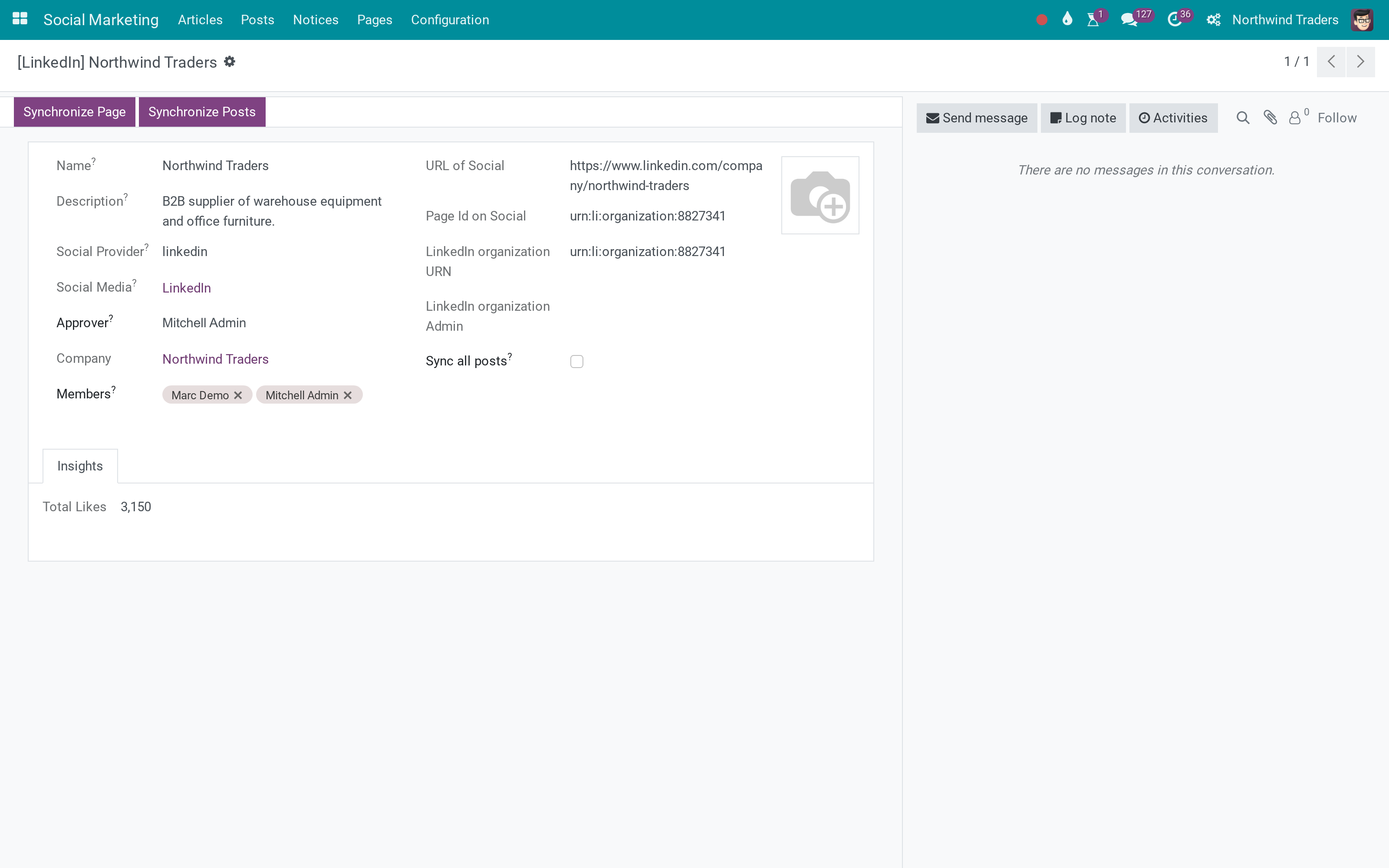
Task: Open the Configuration menu
Action: point(450,20)
